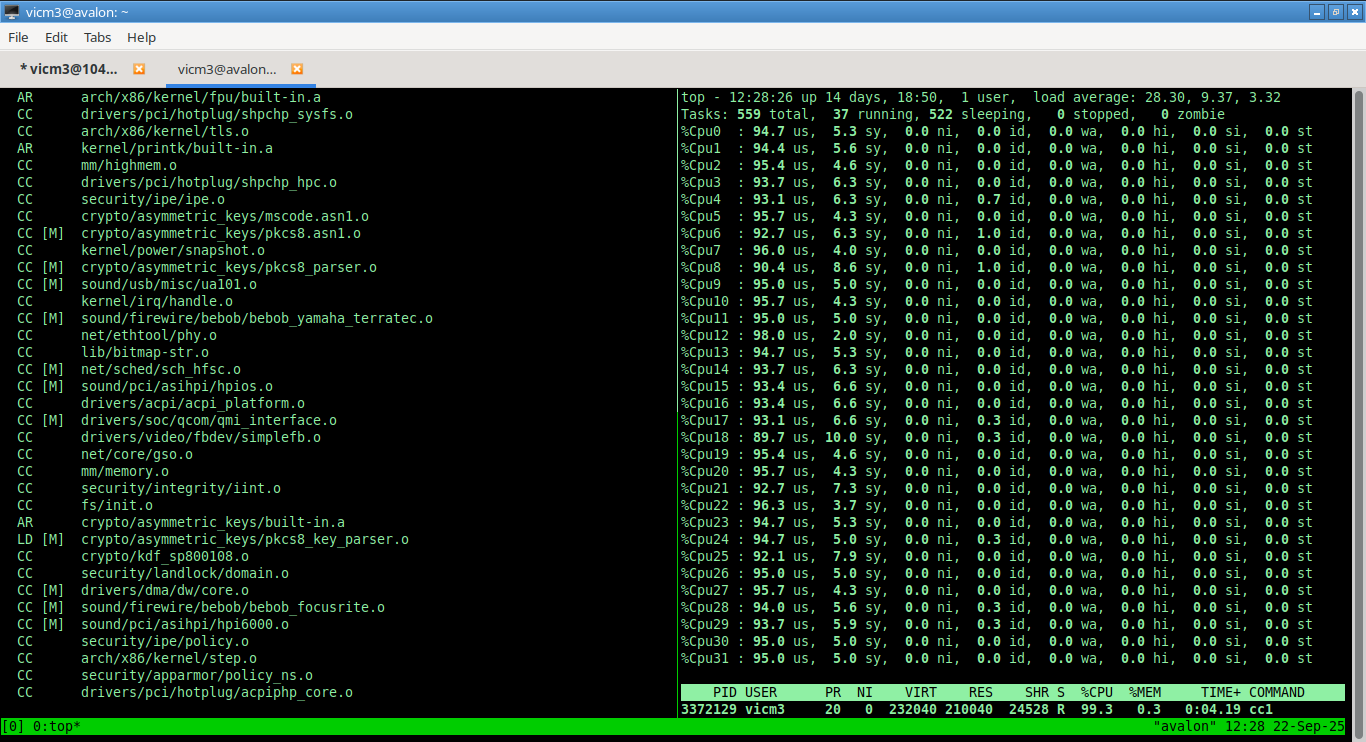Screen dimensions: 1366x742
Task: Open the Help menu
Action: (142, 37)
